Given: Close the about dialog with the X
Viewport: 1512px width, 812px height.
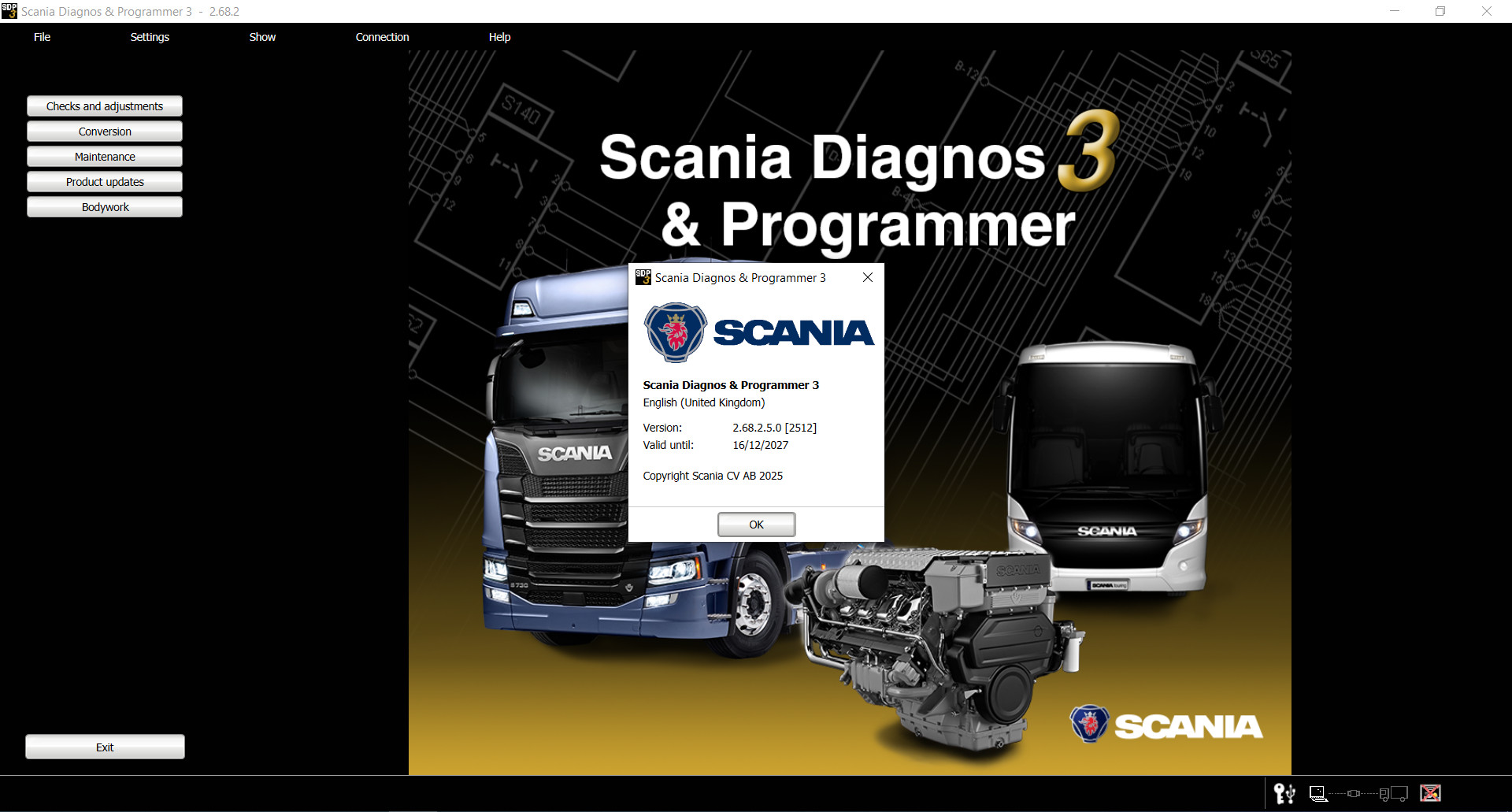Looking at the screenshot, I should pyautogui.click(x=868, y=277).
